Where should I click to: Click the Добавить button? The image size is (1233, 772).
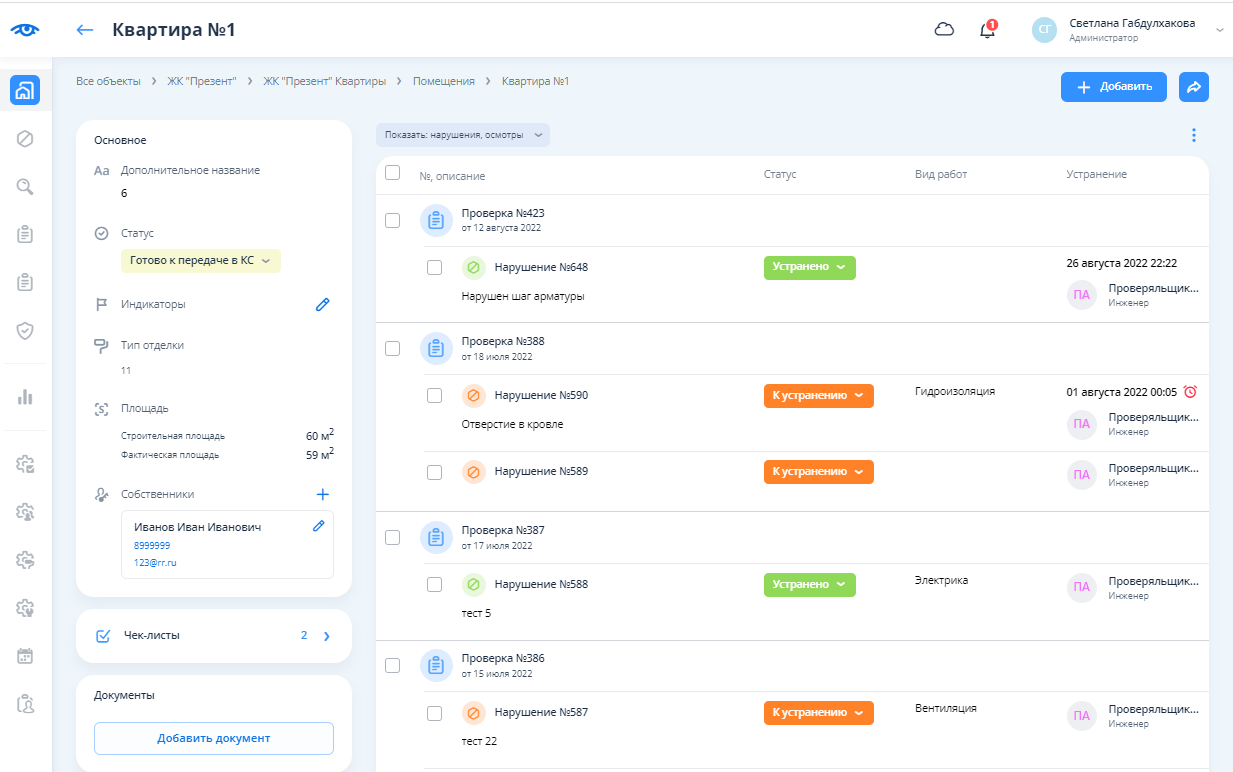[x=1113, y=87]
